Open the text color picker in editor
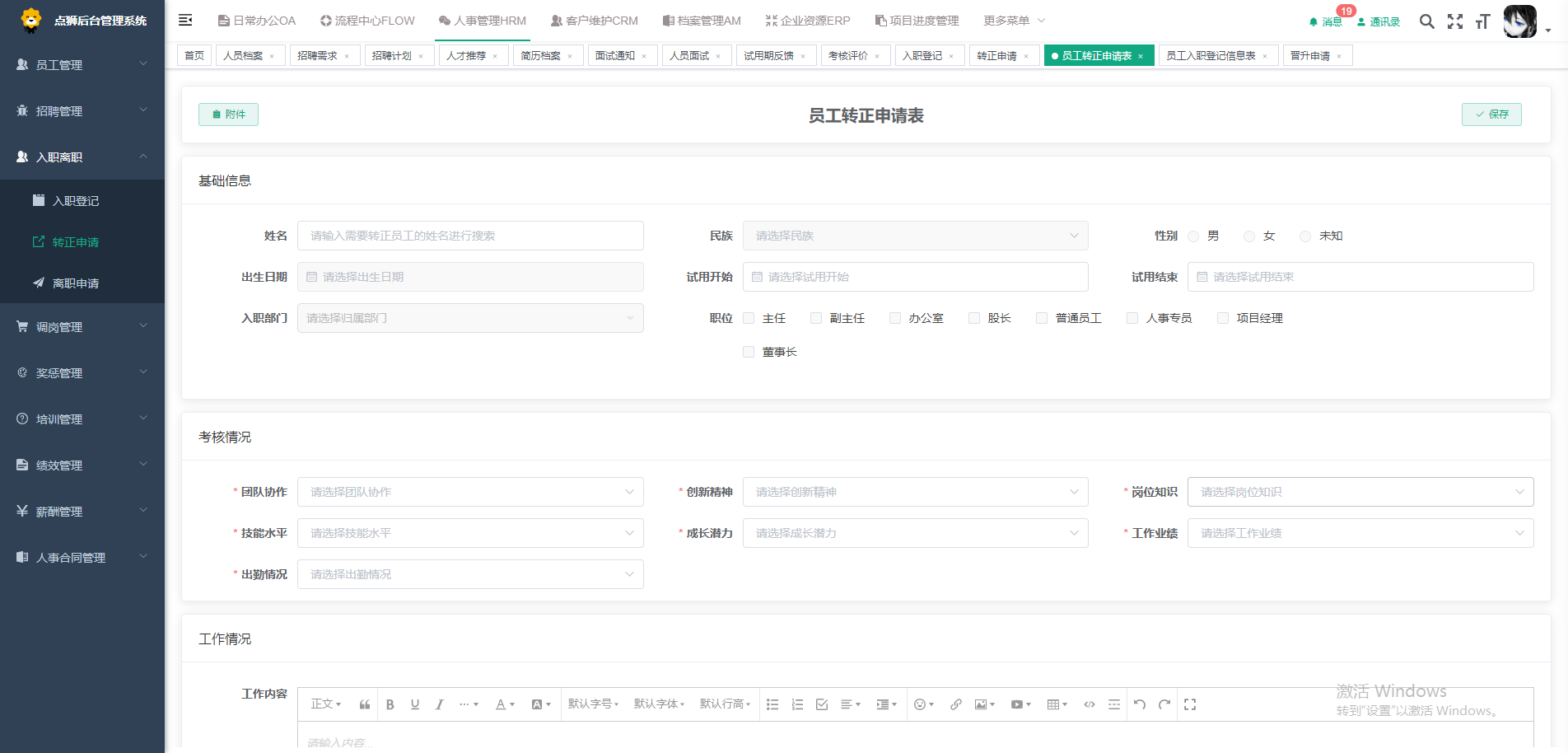This screenshot has width=1568, height=753. (x=505, y=704)
